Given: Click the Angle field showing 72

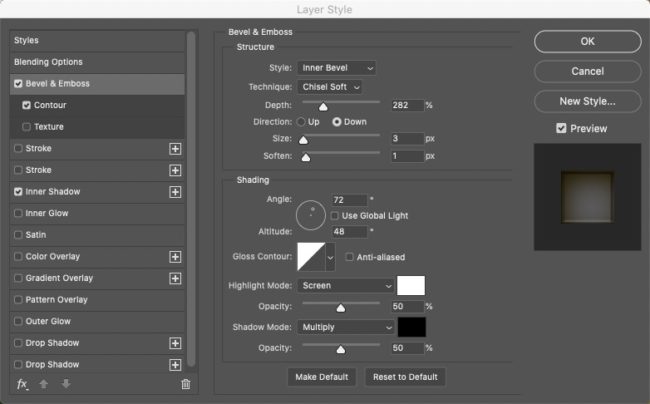Looking at the screenshot, I should (349, 200).
